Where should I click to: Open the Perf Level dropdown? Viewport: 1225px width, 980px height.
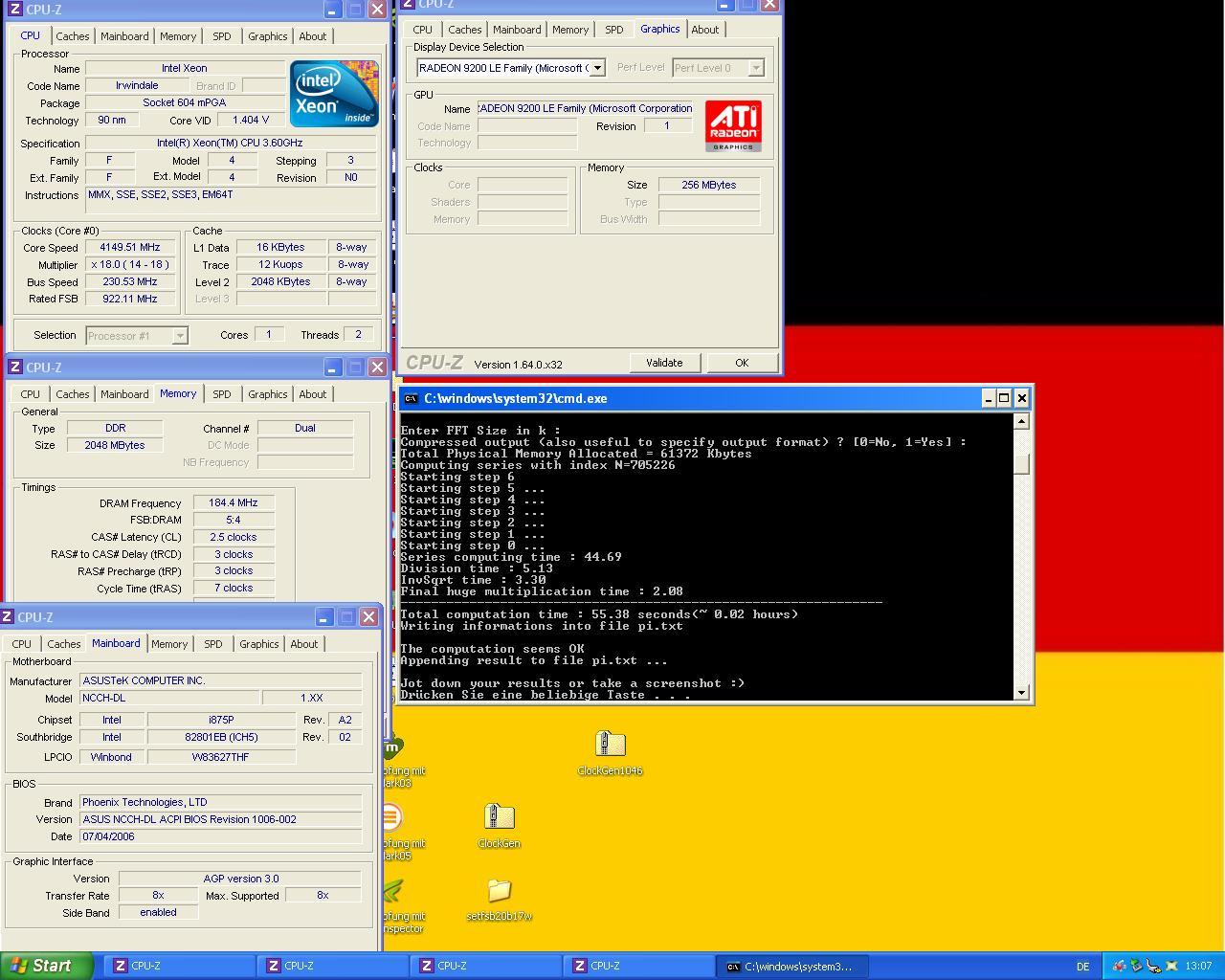click(756, 68)
